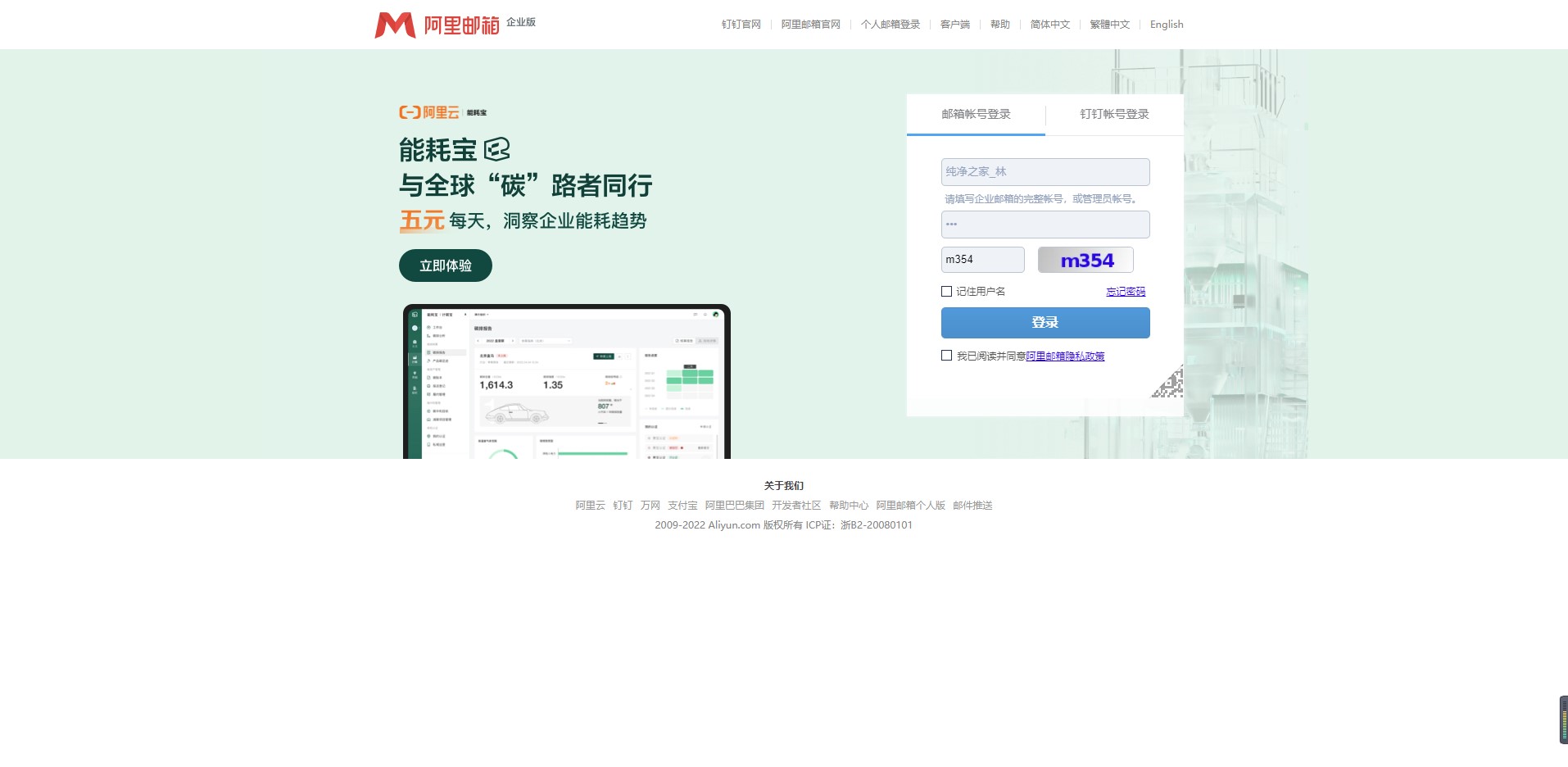Screen dimensions: 1568x767
Task: Open 帮助中心 footer link
Action: (849, 506)
